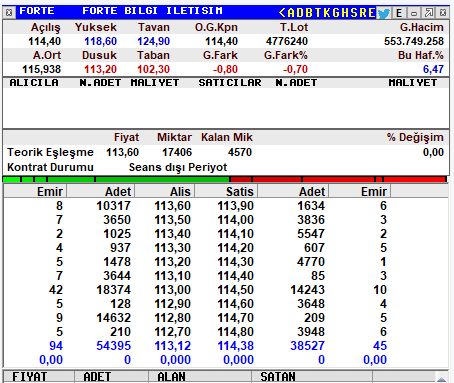
Task: Click the right-side close window icon
Action: click(x=443, y=13)
